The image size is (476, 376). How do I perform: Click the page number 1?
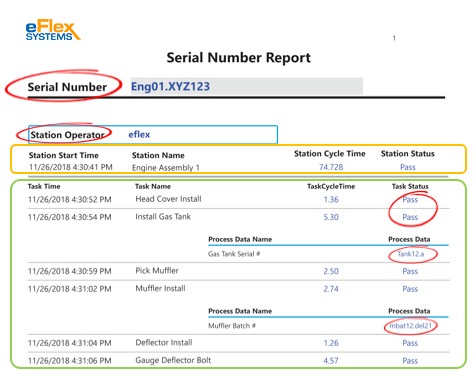tap(394, 38)
